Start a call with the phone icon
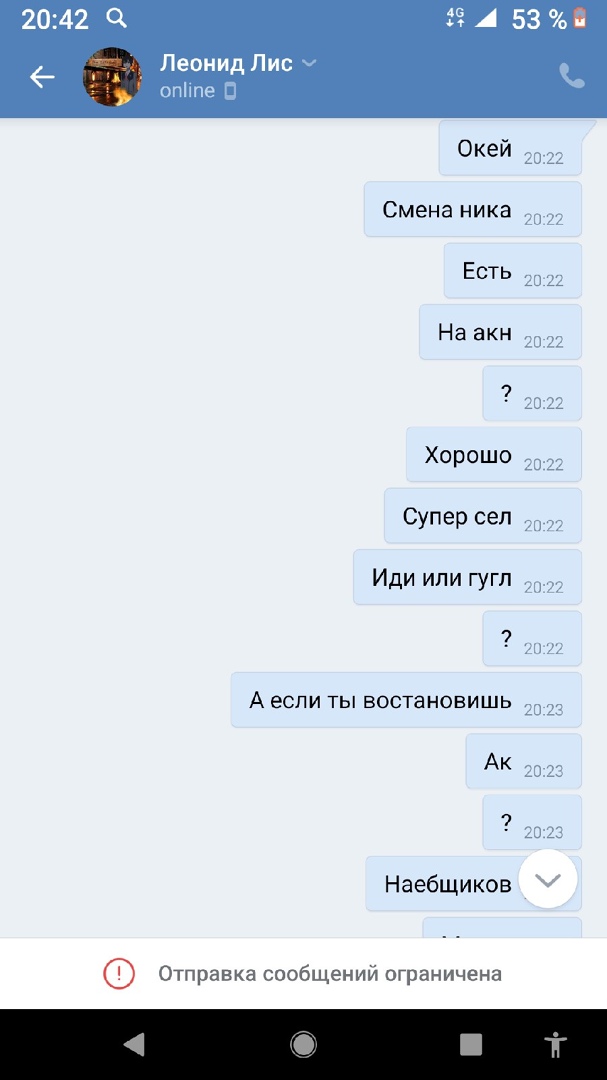The height and width of the screenshot is (1080, 607). [x=572, y=76]
